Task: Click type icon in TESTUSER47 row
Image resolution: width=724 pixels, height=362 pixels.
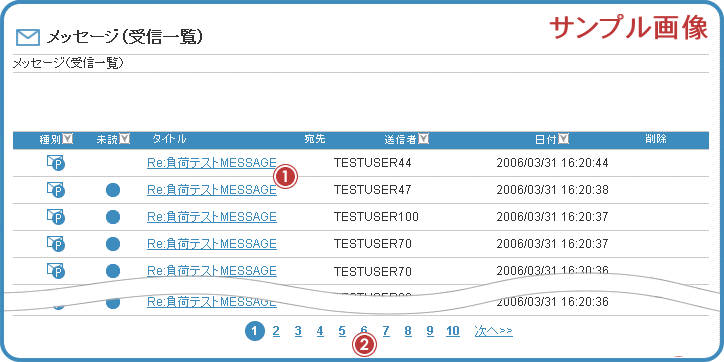Action: 56,190
